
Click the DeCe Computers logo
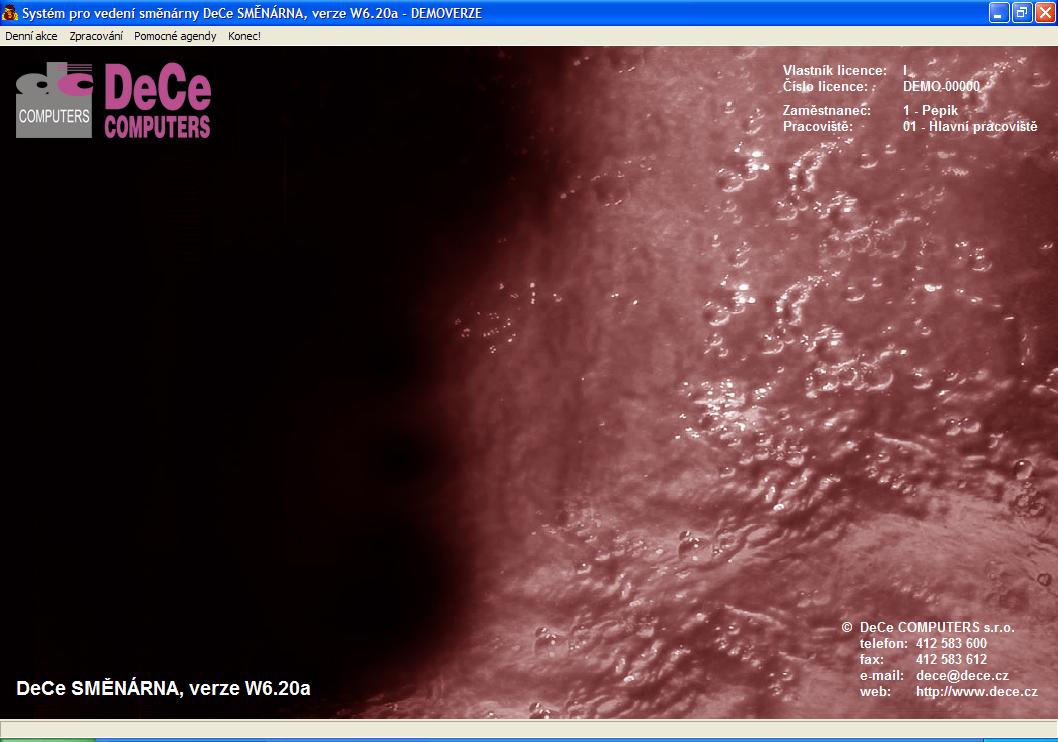point(113,100)
